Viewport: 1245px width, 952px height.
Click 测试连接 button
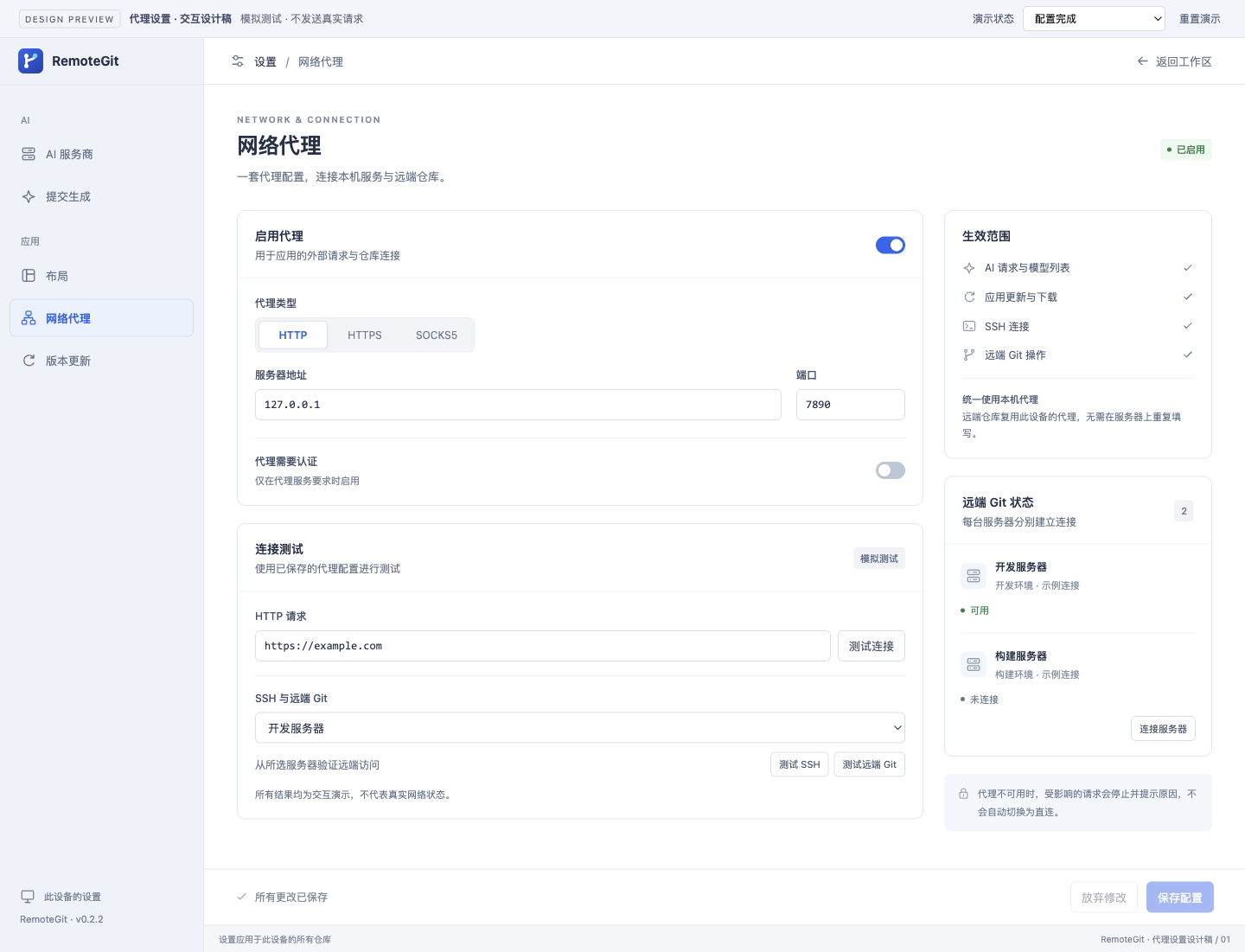[871, 646]
